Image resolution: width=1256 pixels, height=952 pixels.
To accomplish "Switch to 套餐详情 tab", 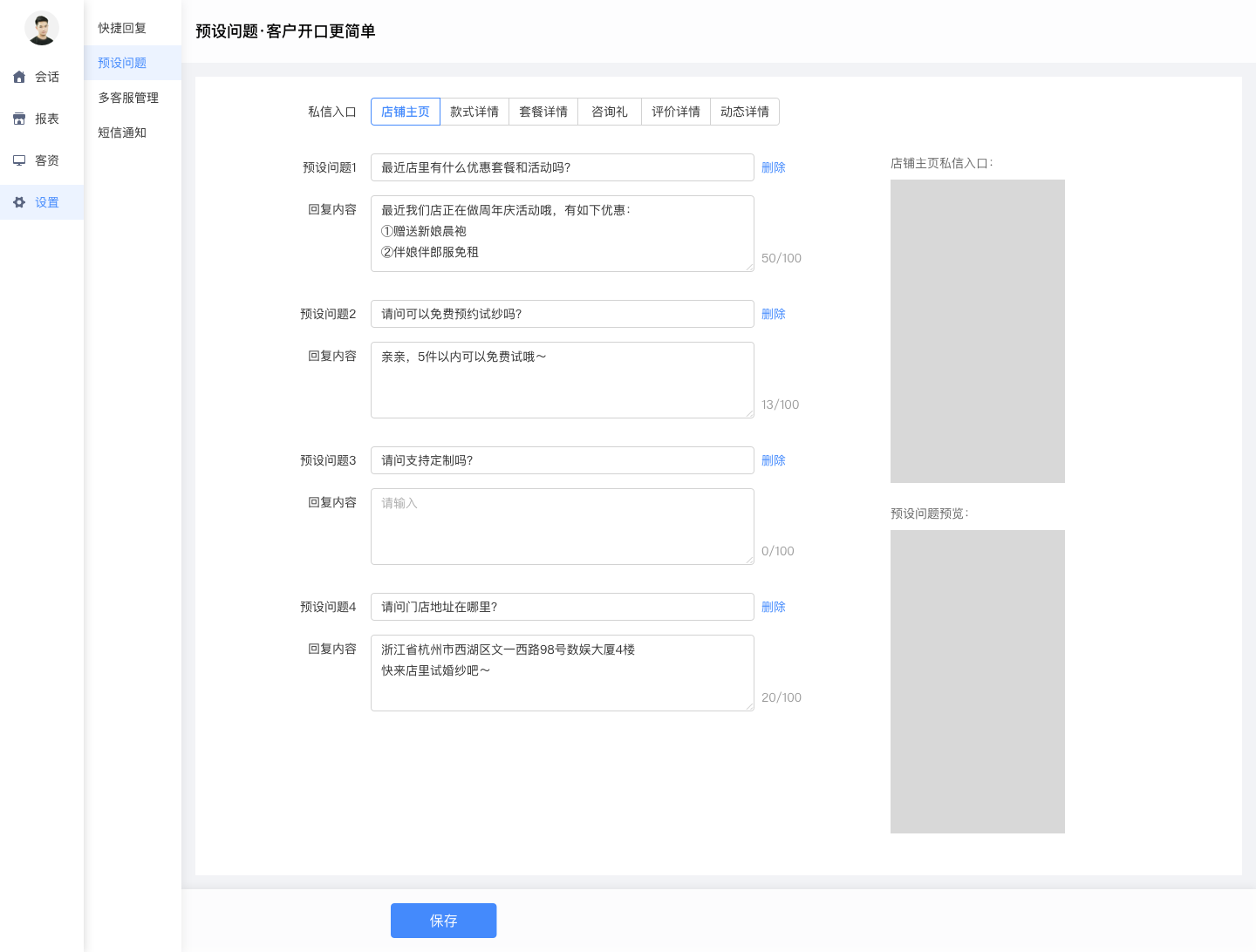I will pos(543,112).
